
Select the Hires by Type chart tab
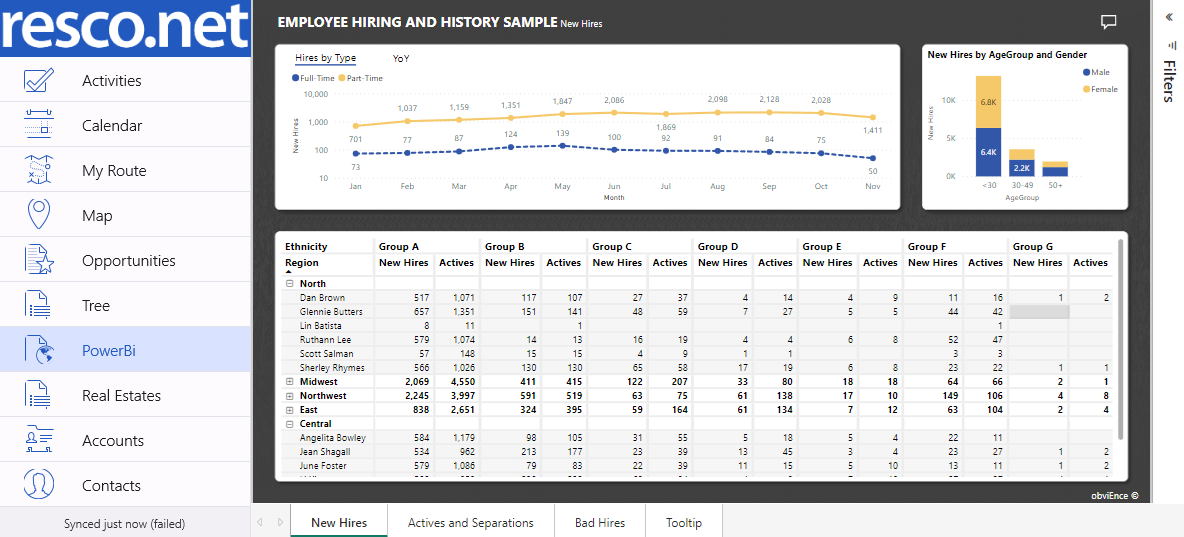(x=325, y=58)
